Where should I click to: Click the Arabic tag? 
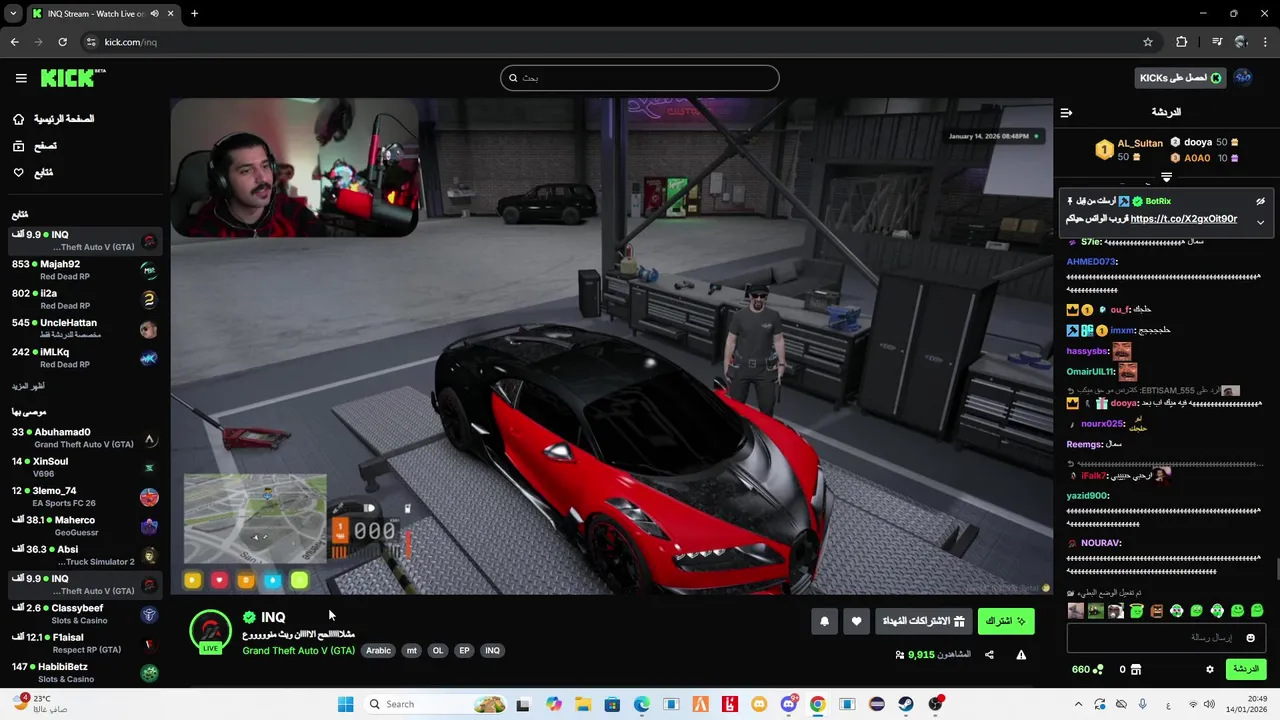click(378, 650)
